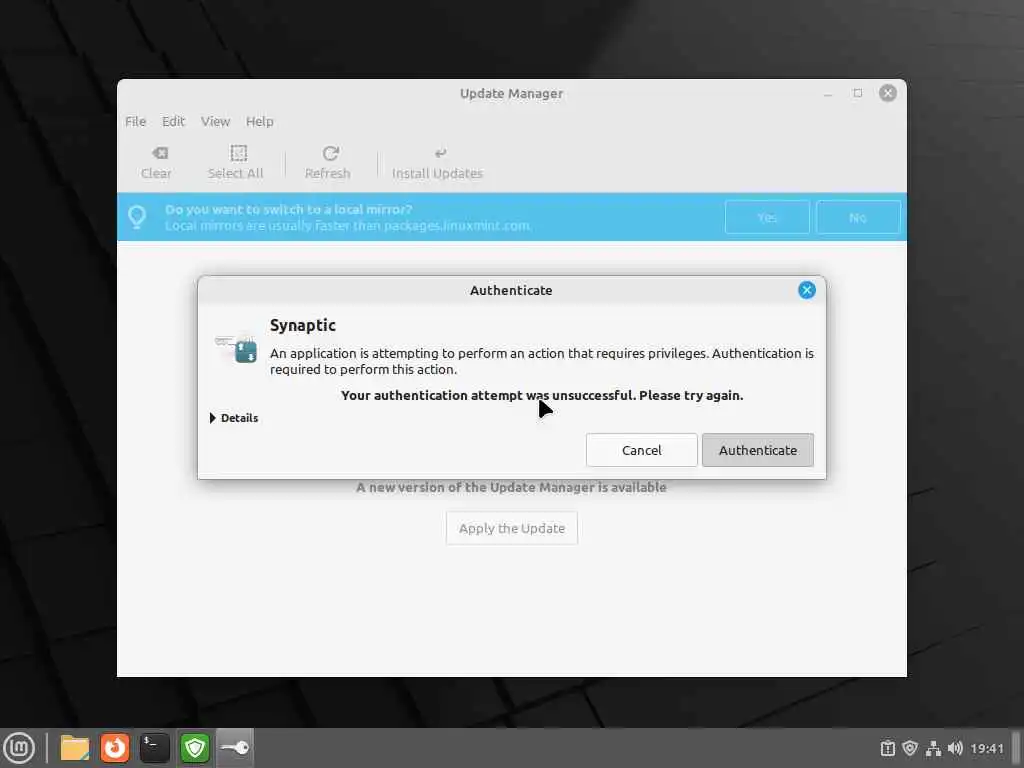1024x768 pixels.
Task: Maximize the Update Manager window
Action: (857, 93)
